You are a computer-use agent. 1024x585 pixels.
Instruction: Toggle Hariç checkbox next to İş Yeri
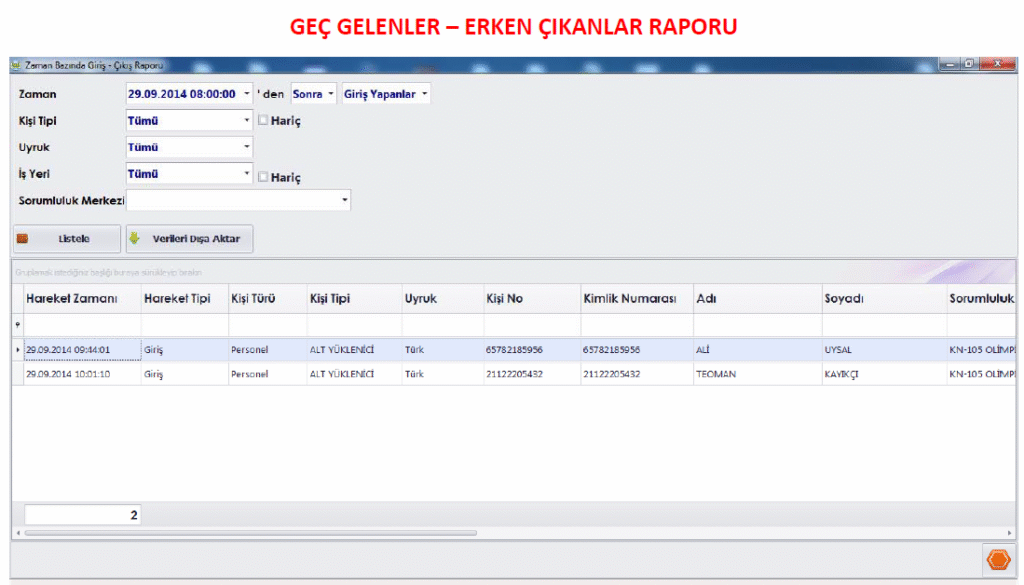coord(263,177)
